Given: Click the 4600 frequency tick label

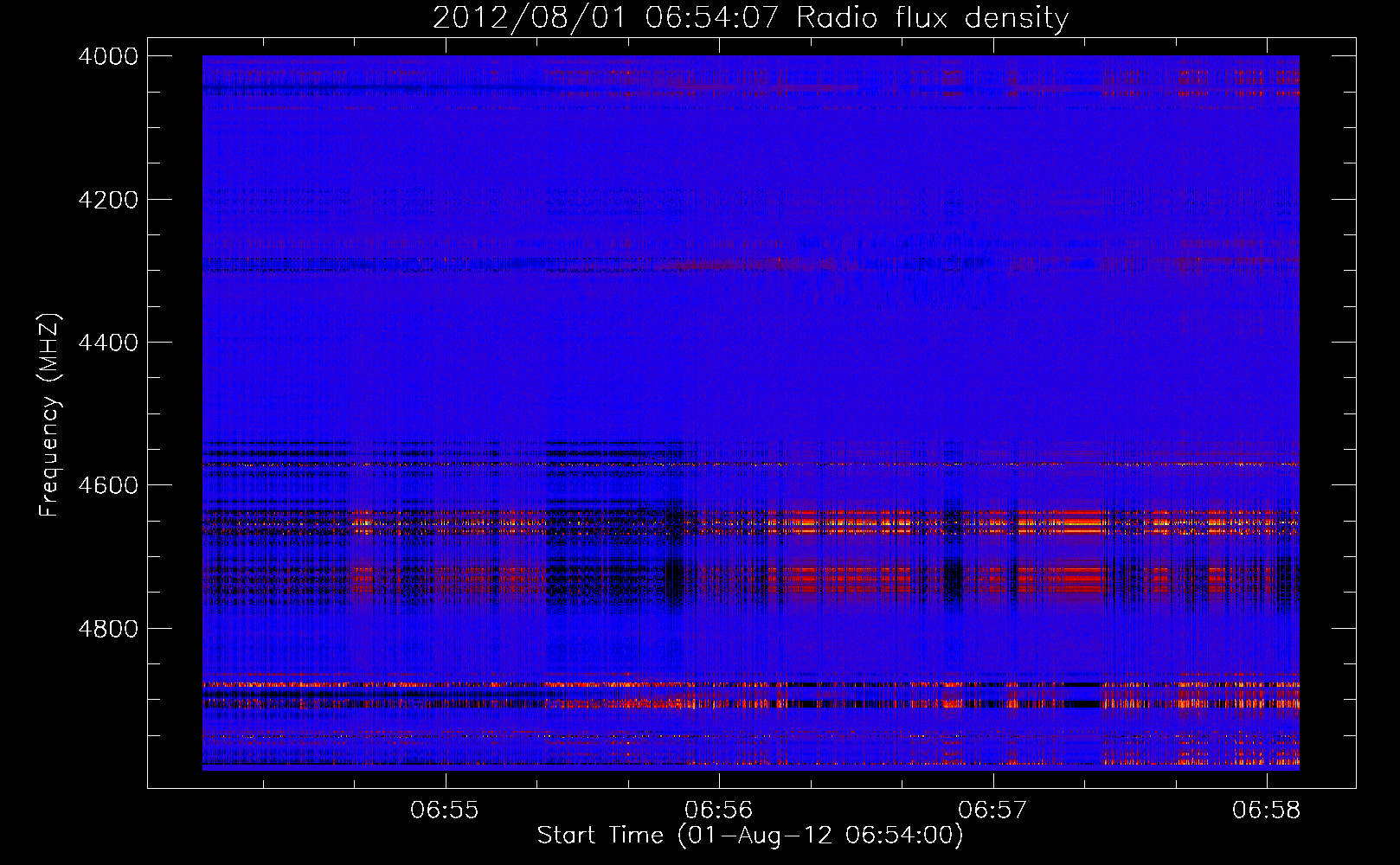Looking at the screenshot, I should click(x=108, y=485).
